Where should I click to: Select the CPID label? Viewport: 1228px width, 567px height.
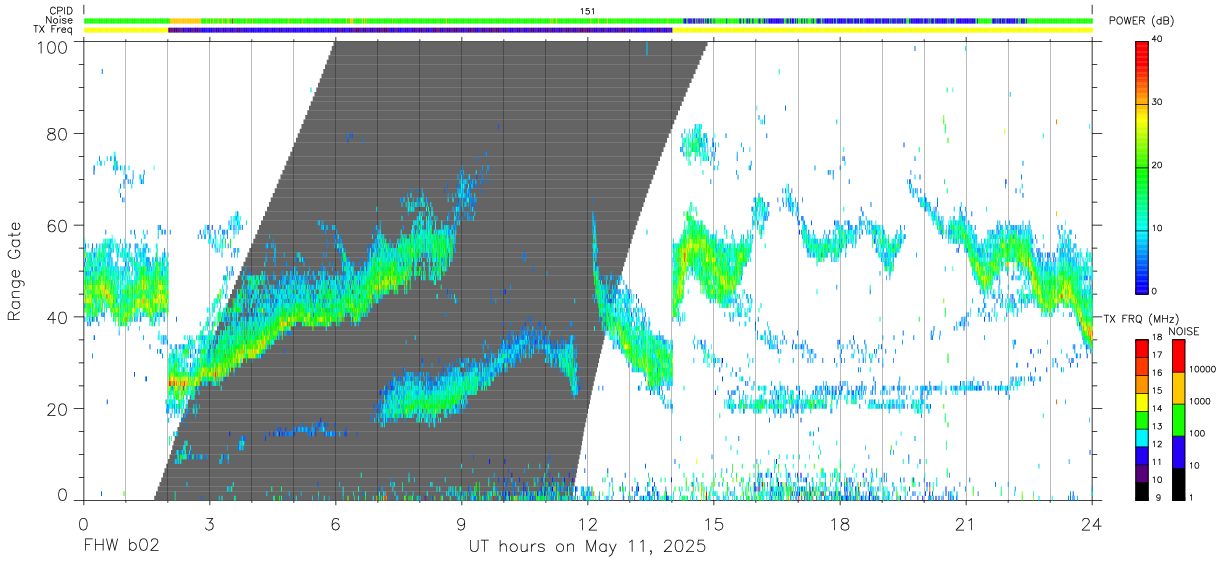click(x=61, y=11)
